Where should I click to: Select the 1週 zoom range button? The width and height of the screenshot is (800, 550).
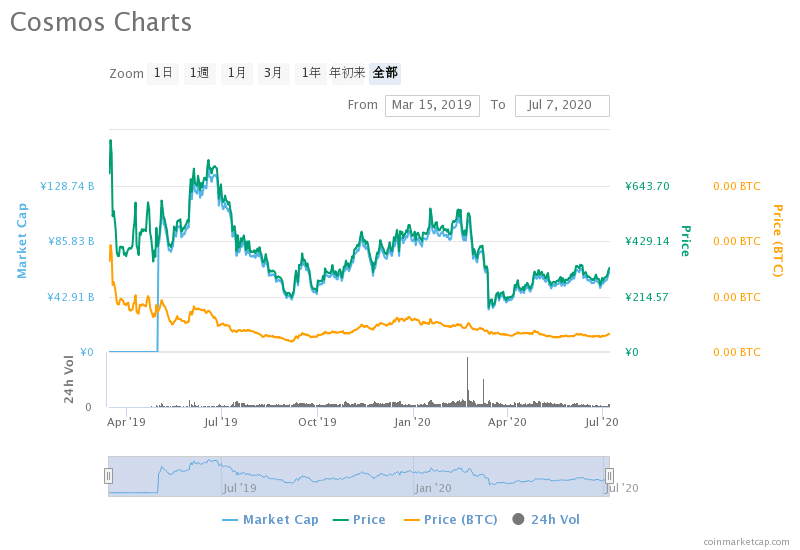pyautogui.click(x=199, y=73)
